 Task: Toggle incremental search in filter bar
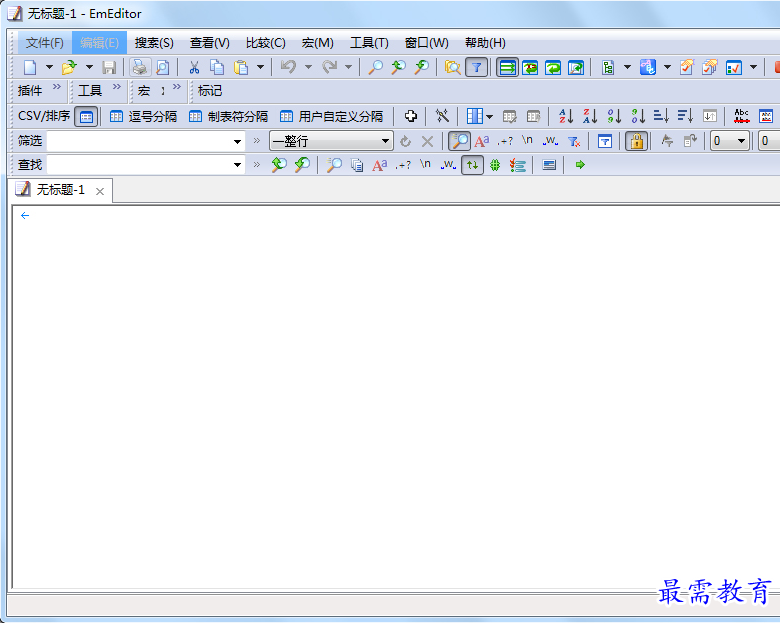460,141
